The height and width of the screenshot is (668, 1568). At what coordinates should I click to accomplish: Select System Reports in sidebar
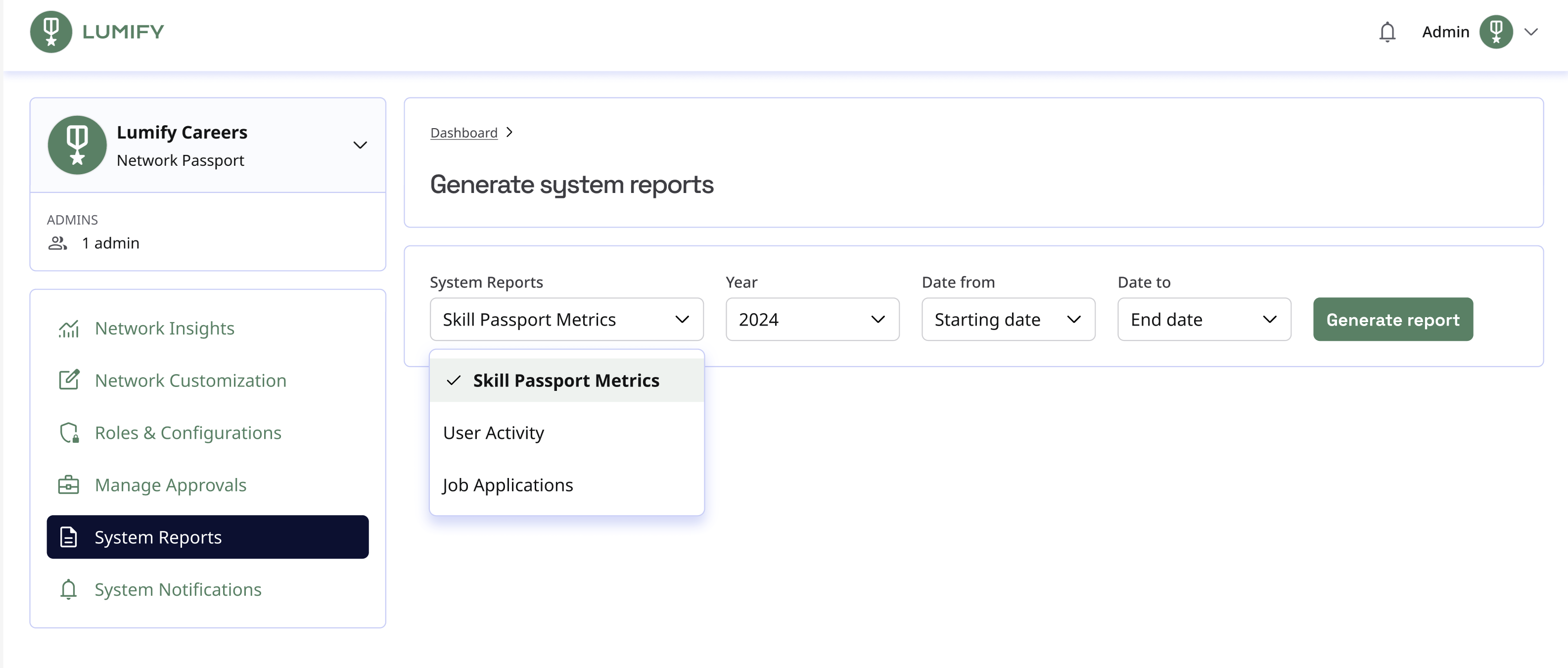click(x=208, y=537)
